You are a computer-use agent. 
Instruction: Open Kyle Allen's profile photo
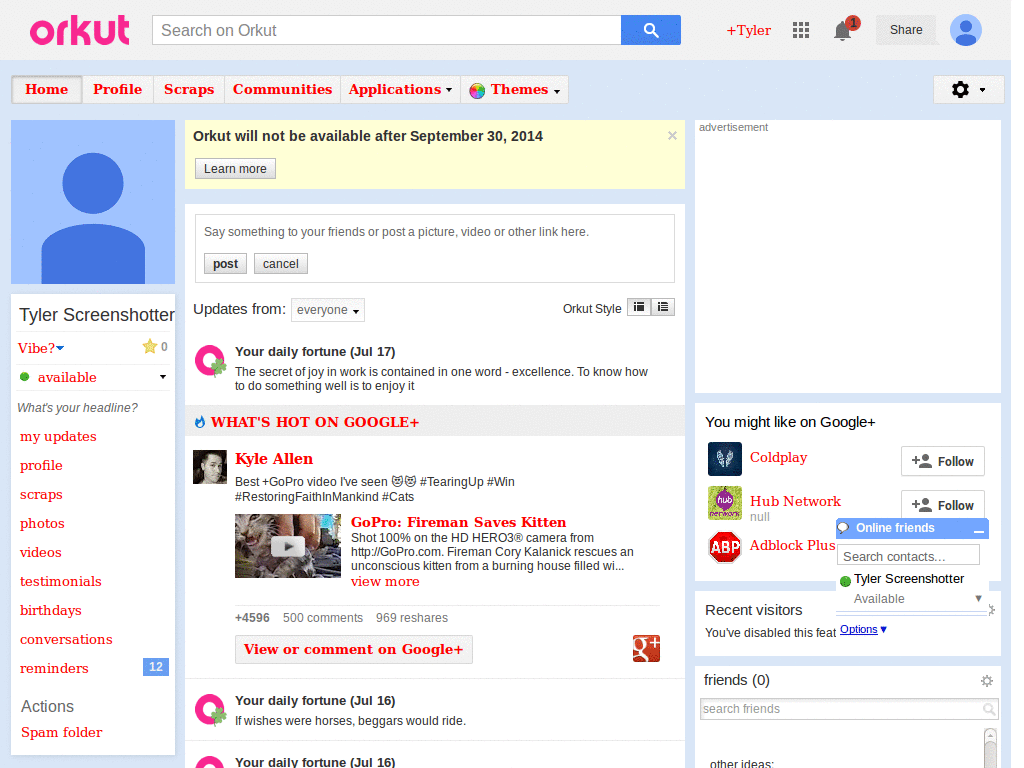(x=210, y=467)
